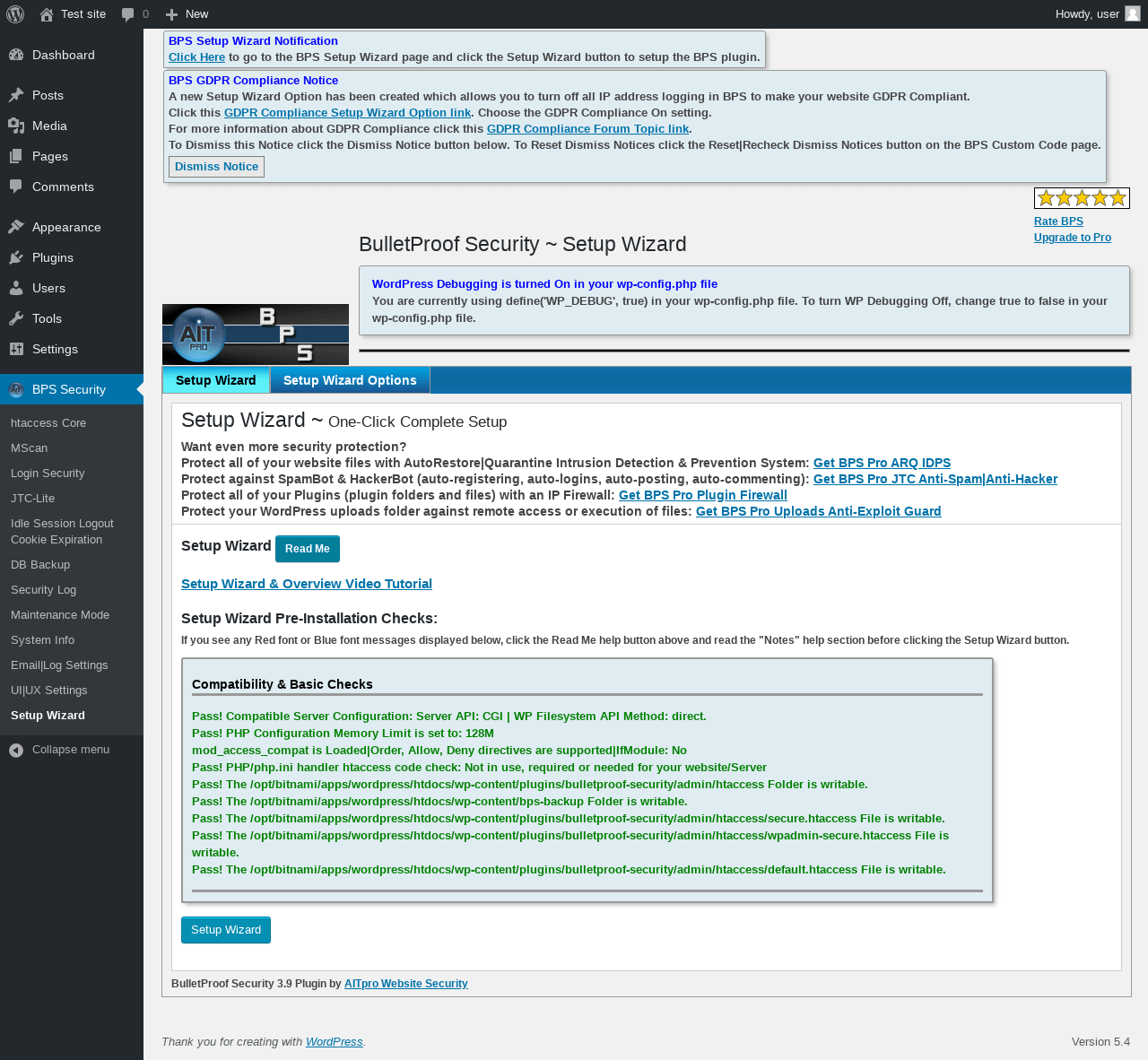Open Get BPS Pro Uploads Anti-Exploit Guard link
Image resolution: width=1148 pixels, height=1060 pixels.
[x=819, y=512]
